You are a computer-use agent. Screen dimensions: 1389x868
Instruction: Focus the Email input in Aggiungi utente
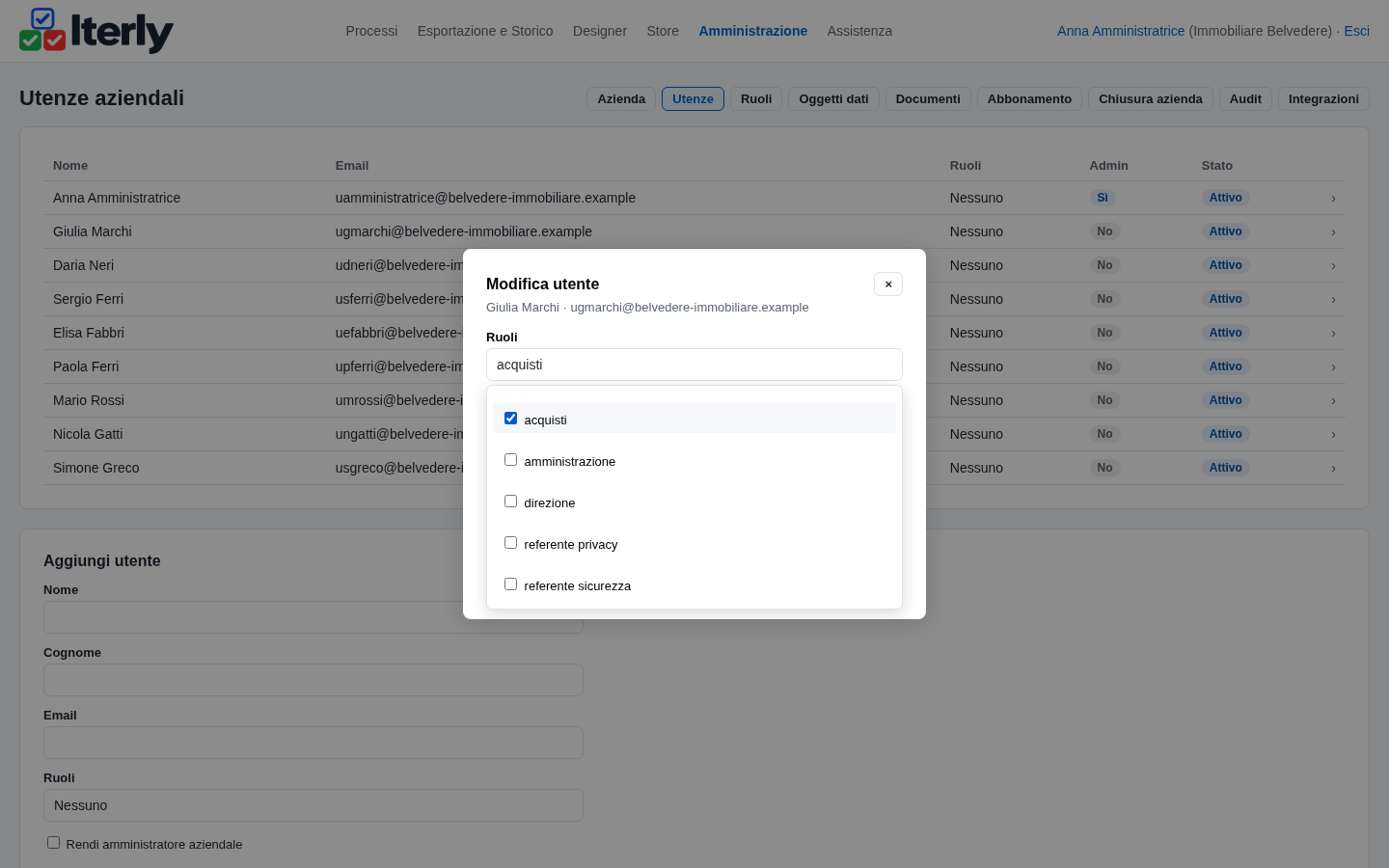click(x=313, y=743)
